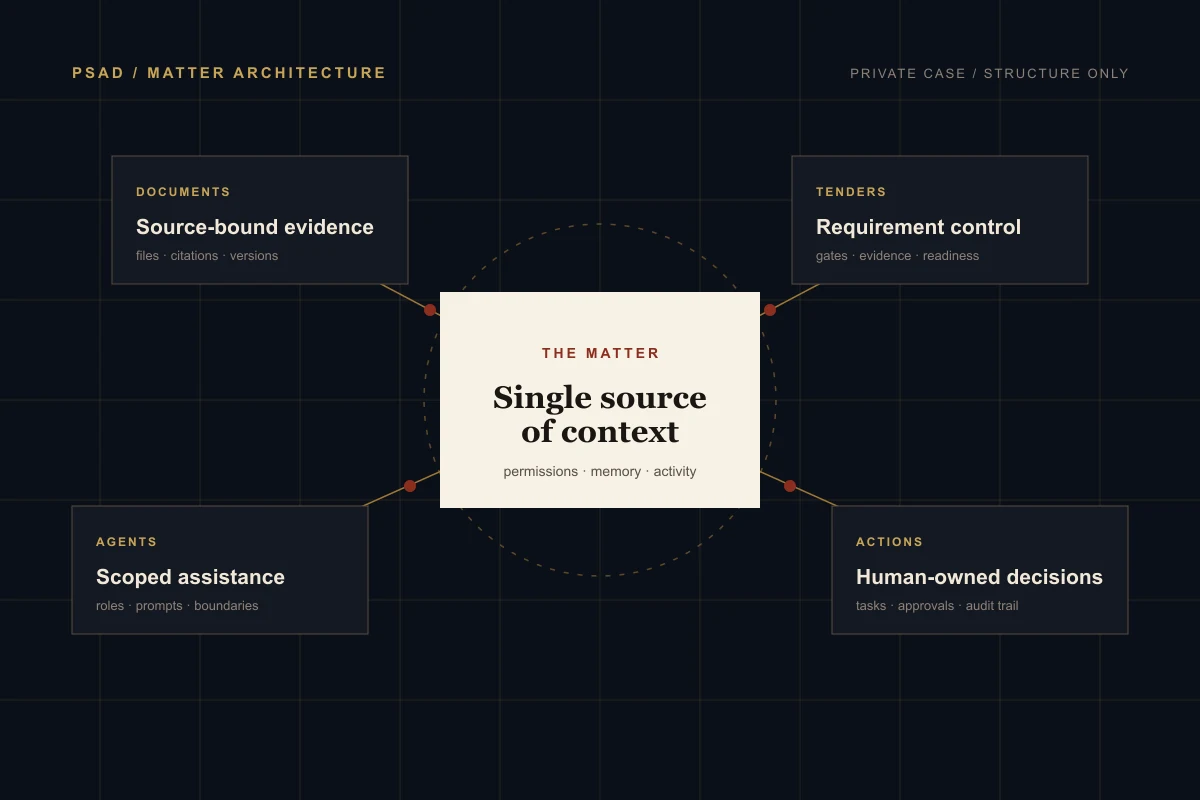1200x800 pixels.
Task: Open the Requirement control card
Action: pos(940,220)
